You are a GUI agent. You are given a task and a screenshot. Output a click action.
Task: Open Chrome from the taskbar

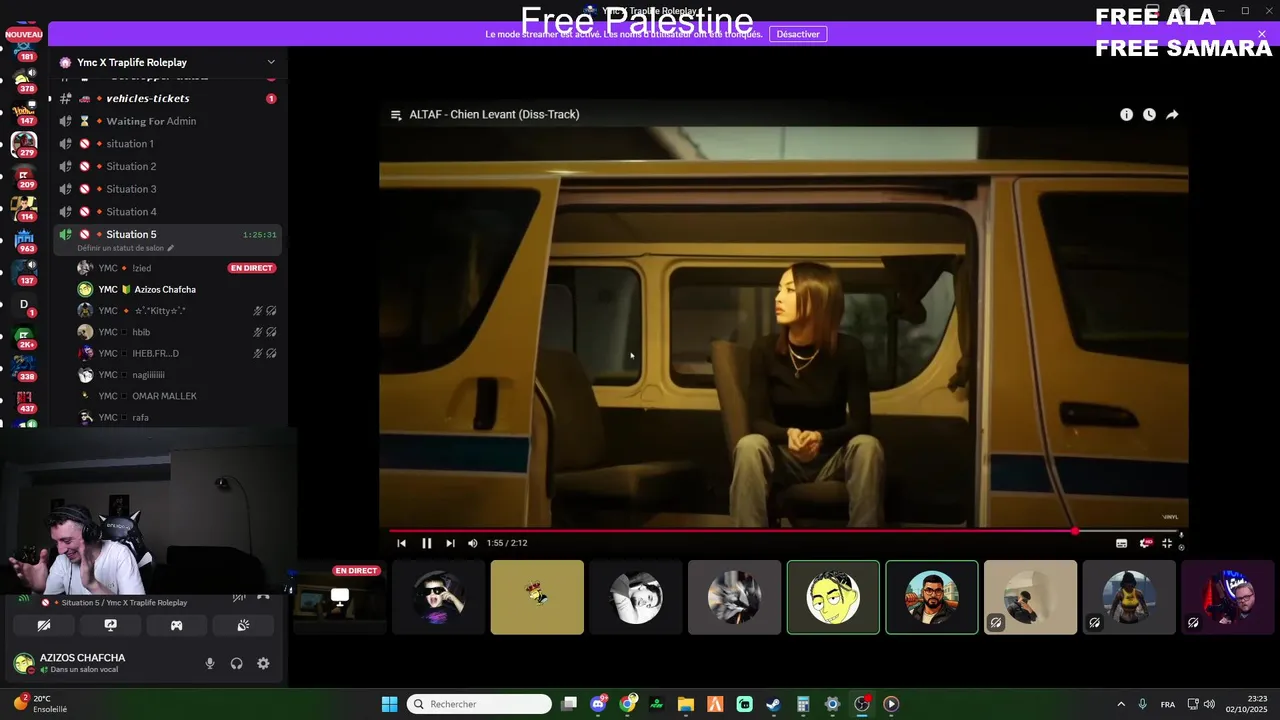[627, 704]
